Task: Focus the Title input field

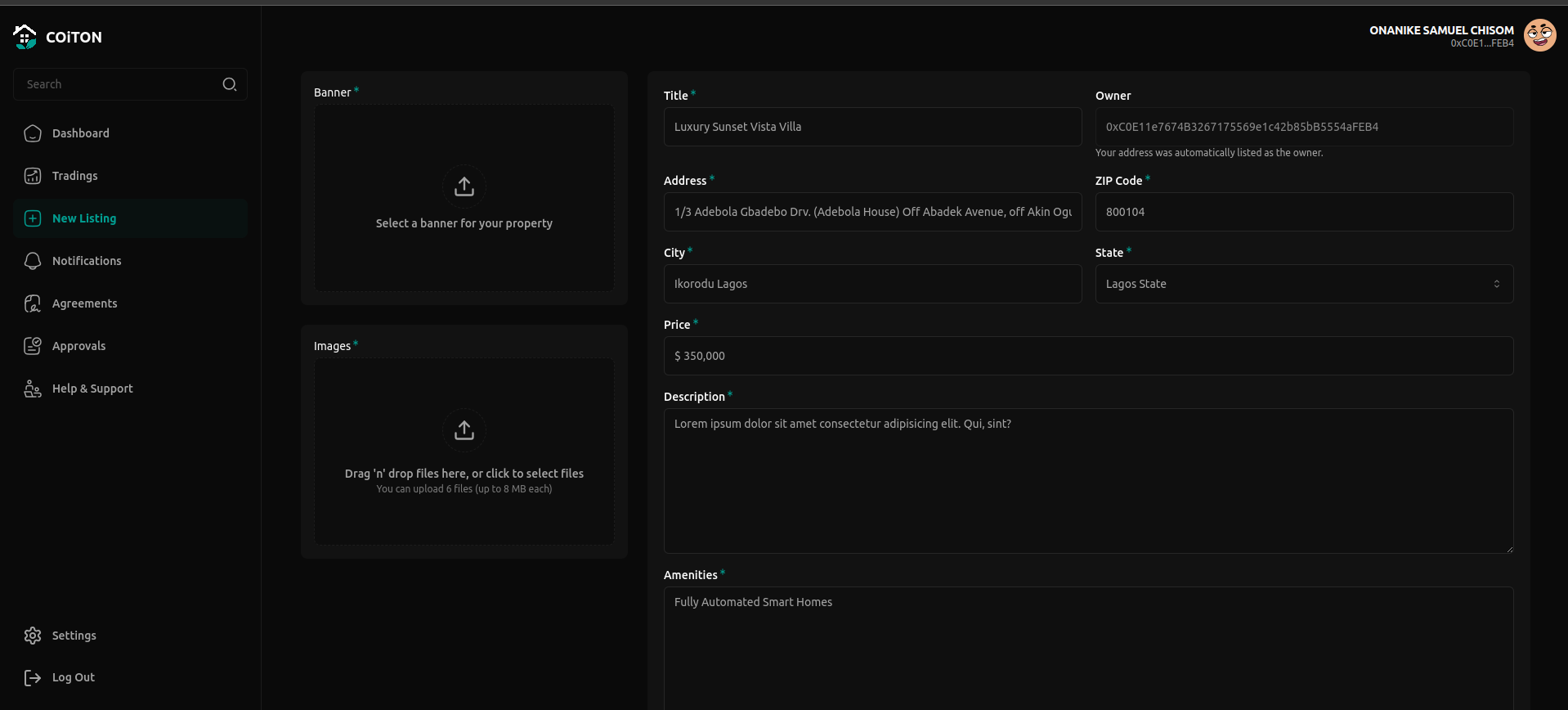Action: pyautogui.click(x=872, y=127)
